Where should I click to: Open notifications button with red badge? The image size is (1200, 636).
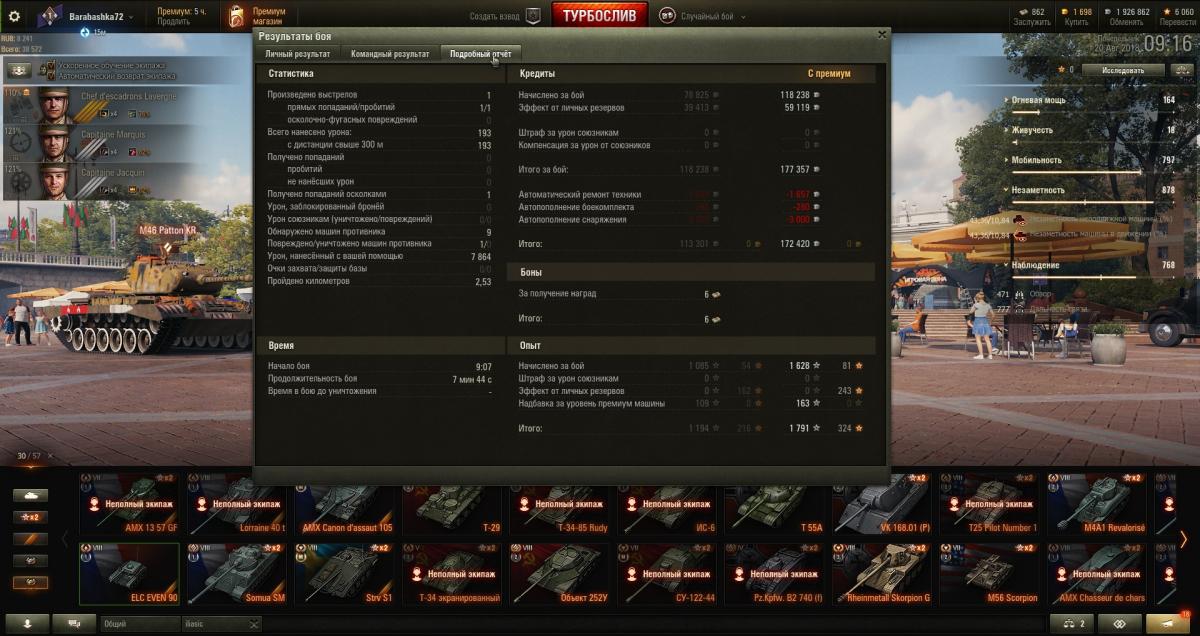click(x=1168, y=624)
